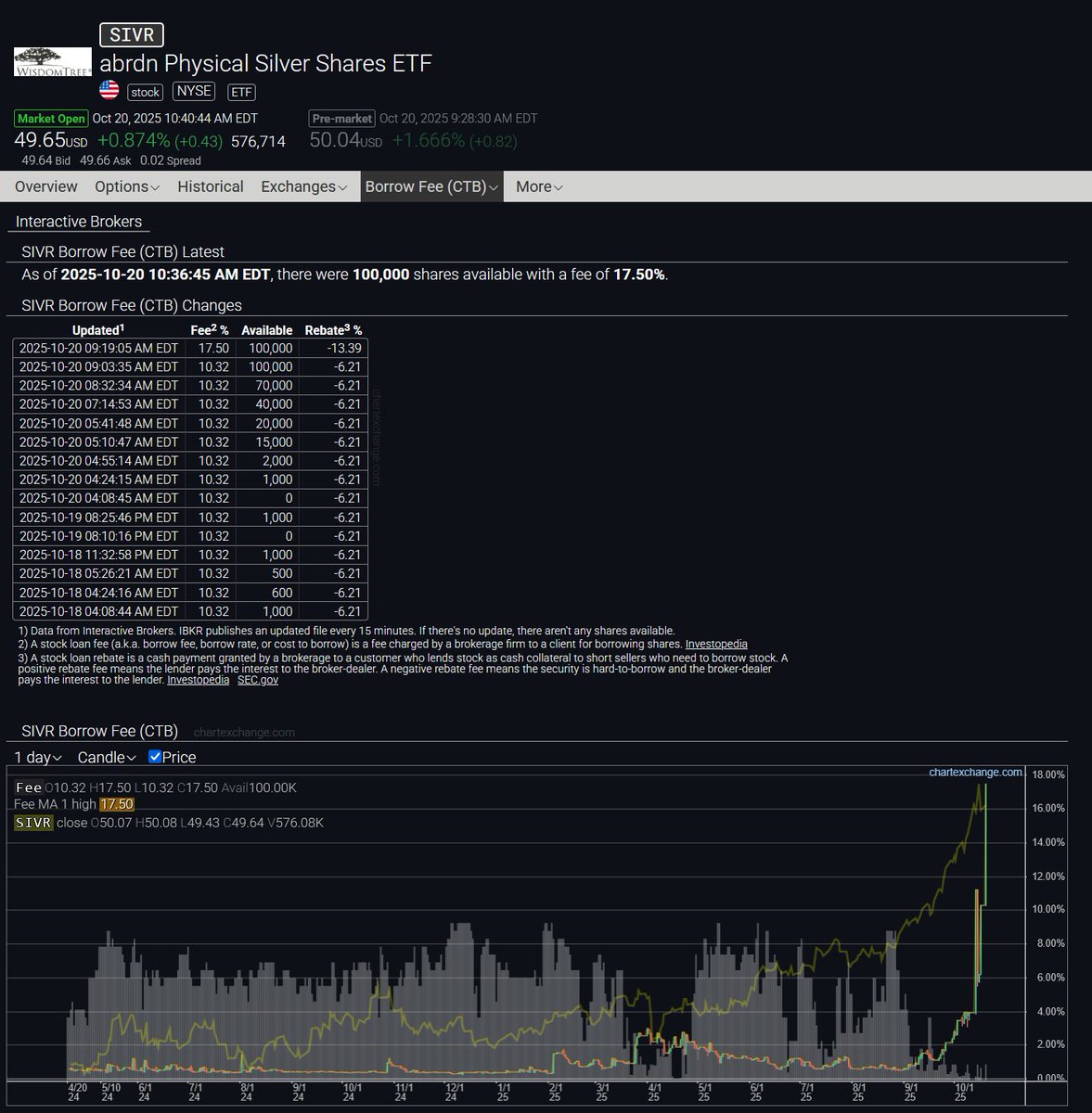Open the 1 day interval dropdown
This screenshot has height=1113, width=1092.
coord(38,757)
